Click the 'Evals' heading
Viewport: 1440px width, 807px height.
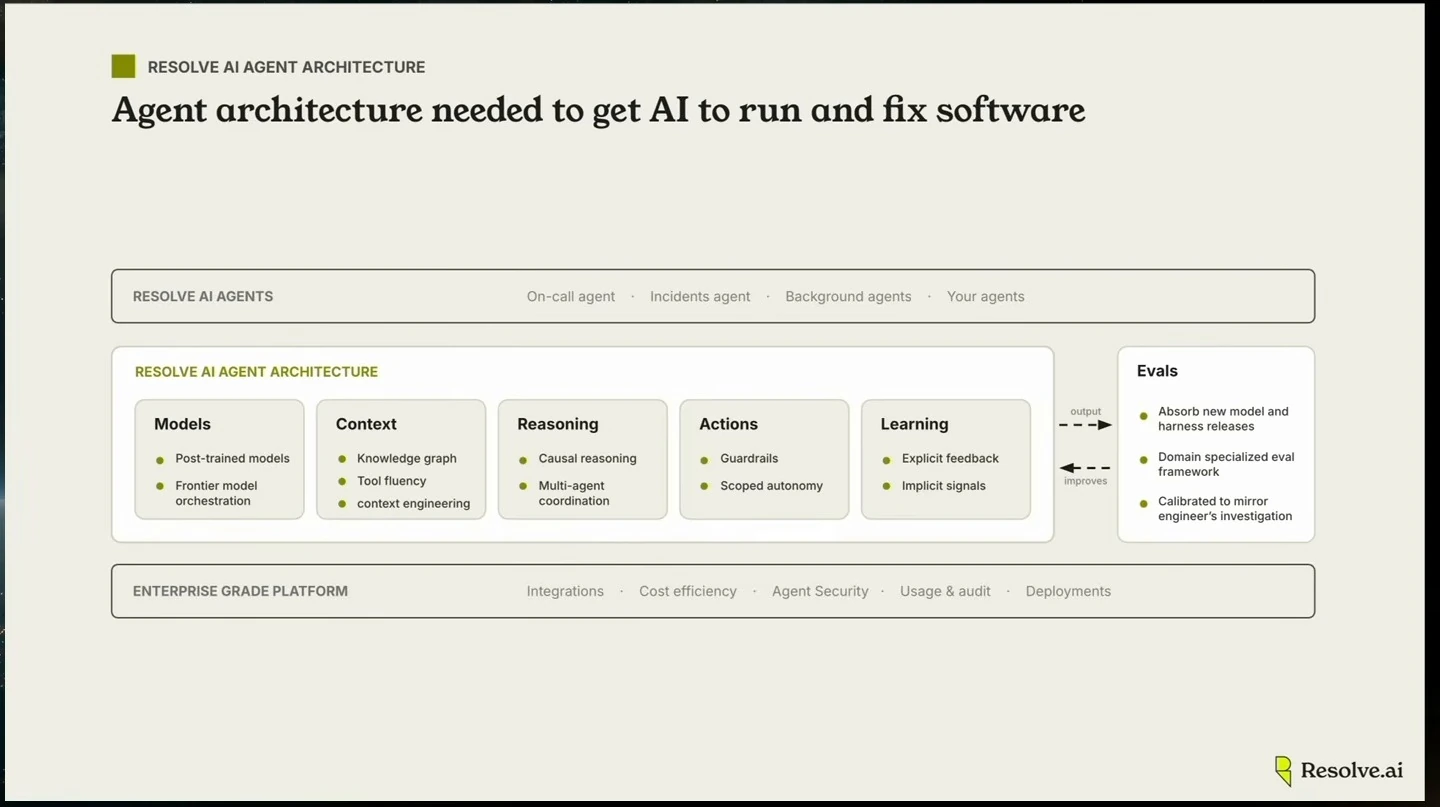[1157, 371]
